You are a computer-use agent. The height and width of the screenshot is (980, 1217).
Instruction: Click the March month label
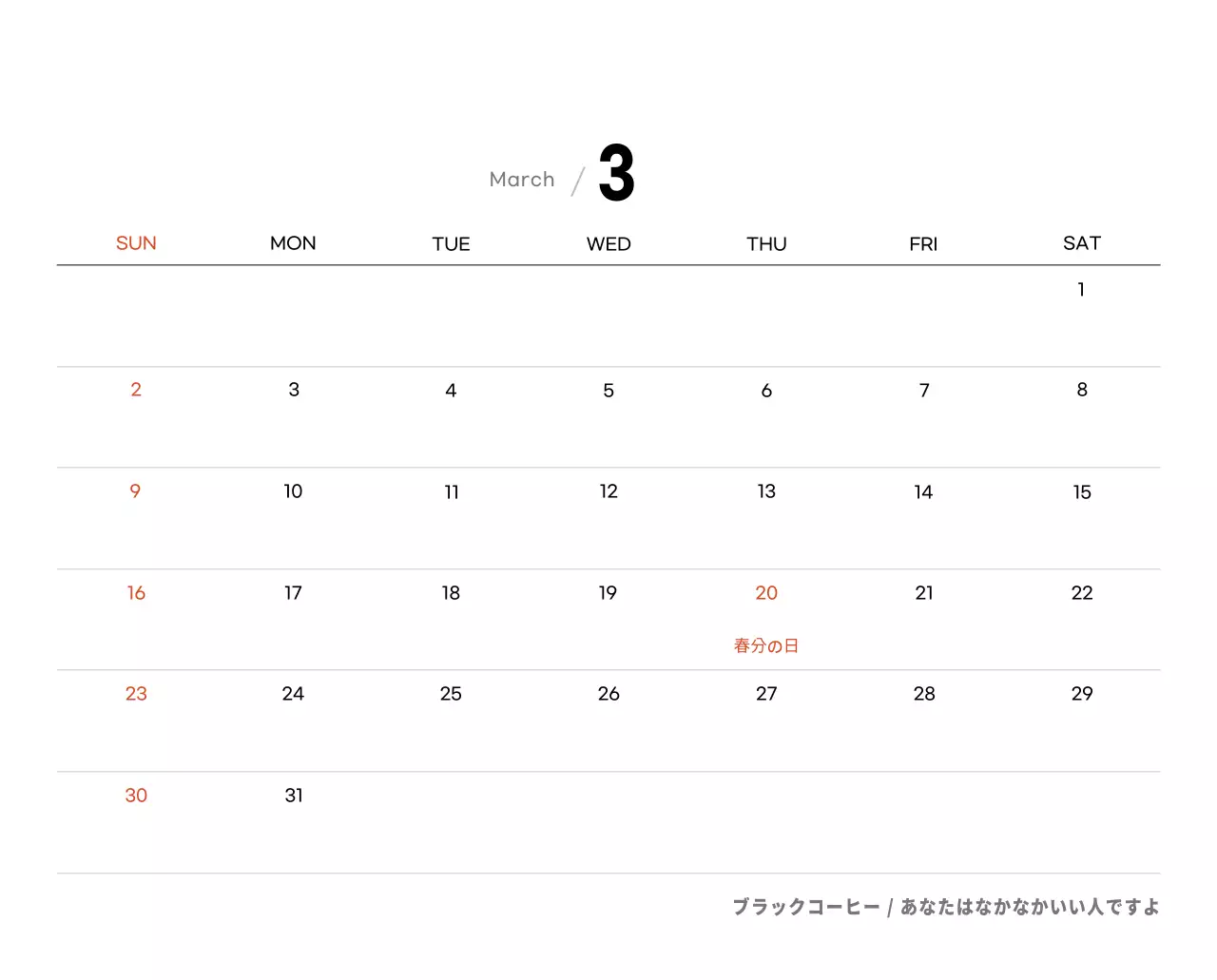point(521,180)
